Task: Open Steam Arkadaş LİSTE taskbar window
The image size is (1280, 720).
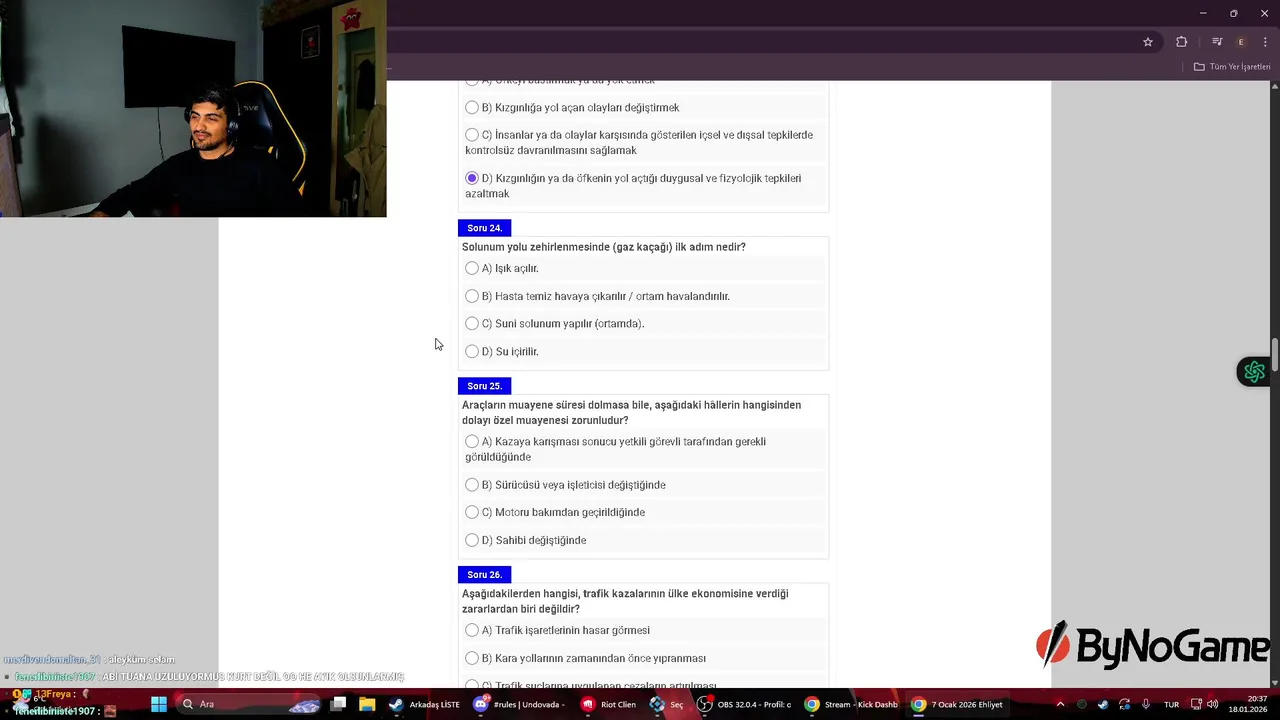Action: (x=425, y=704)
